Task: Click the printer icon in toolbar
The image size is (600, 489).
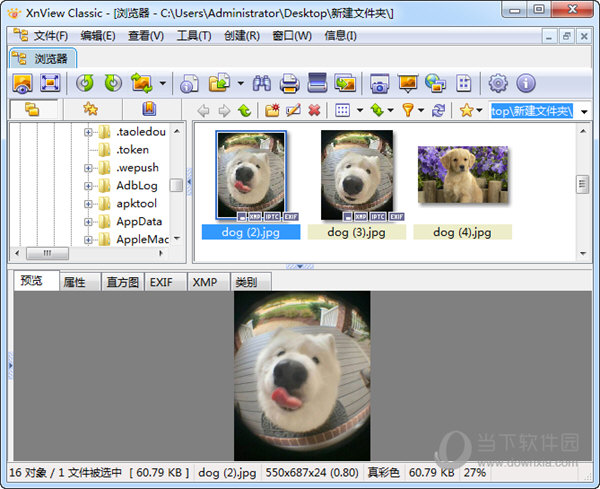Action: [290, 83]
